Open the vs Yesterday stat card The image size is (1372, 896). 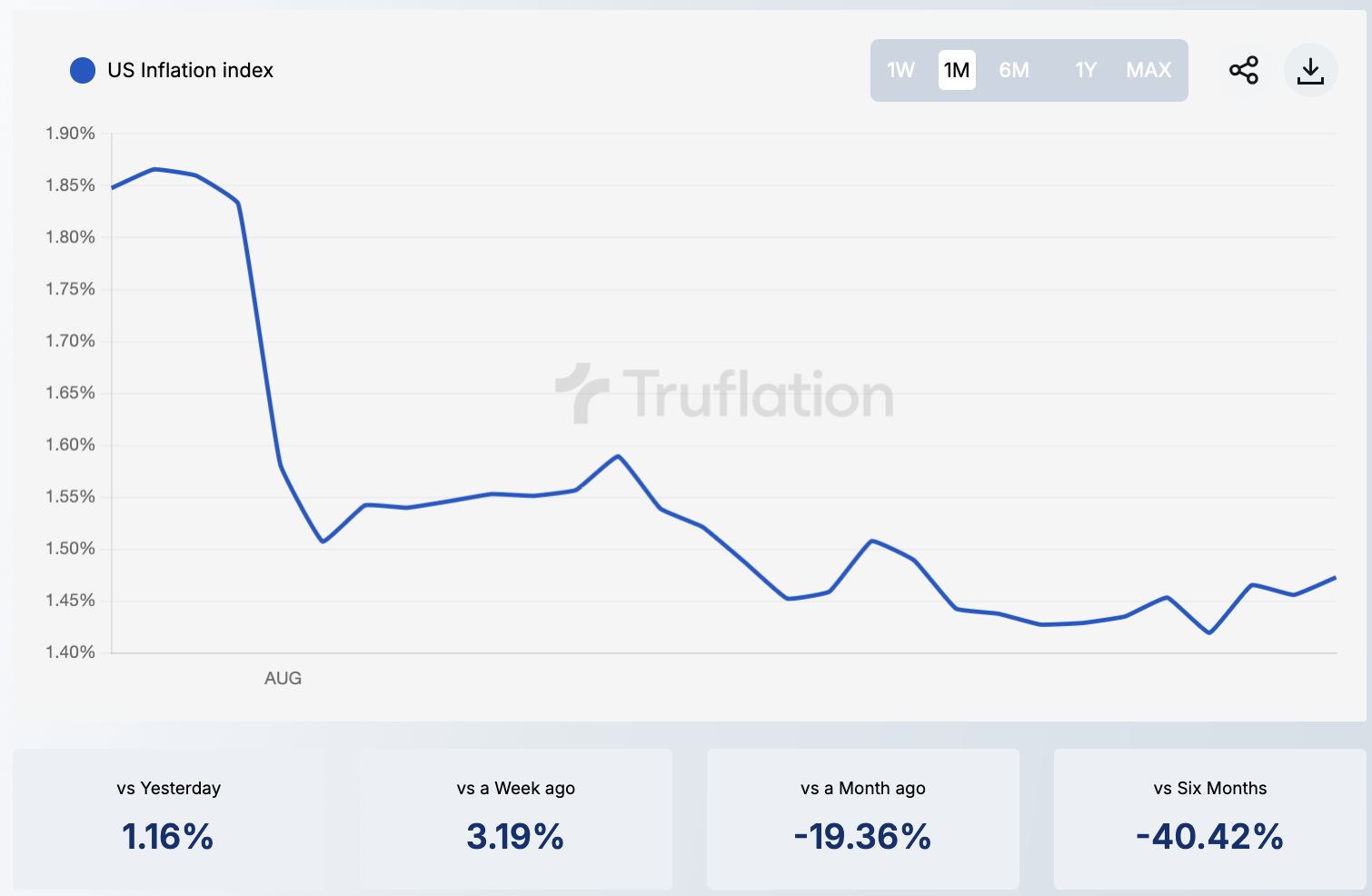(169, 818)
